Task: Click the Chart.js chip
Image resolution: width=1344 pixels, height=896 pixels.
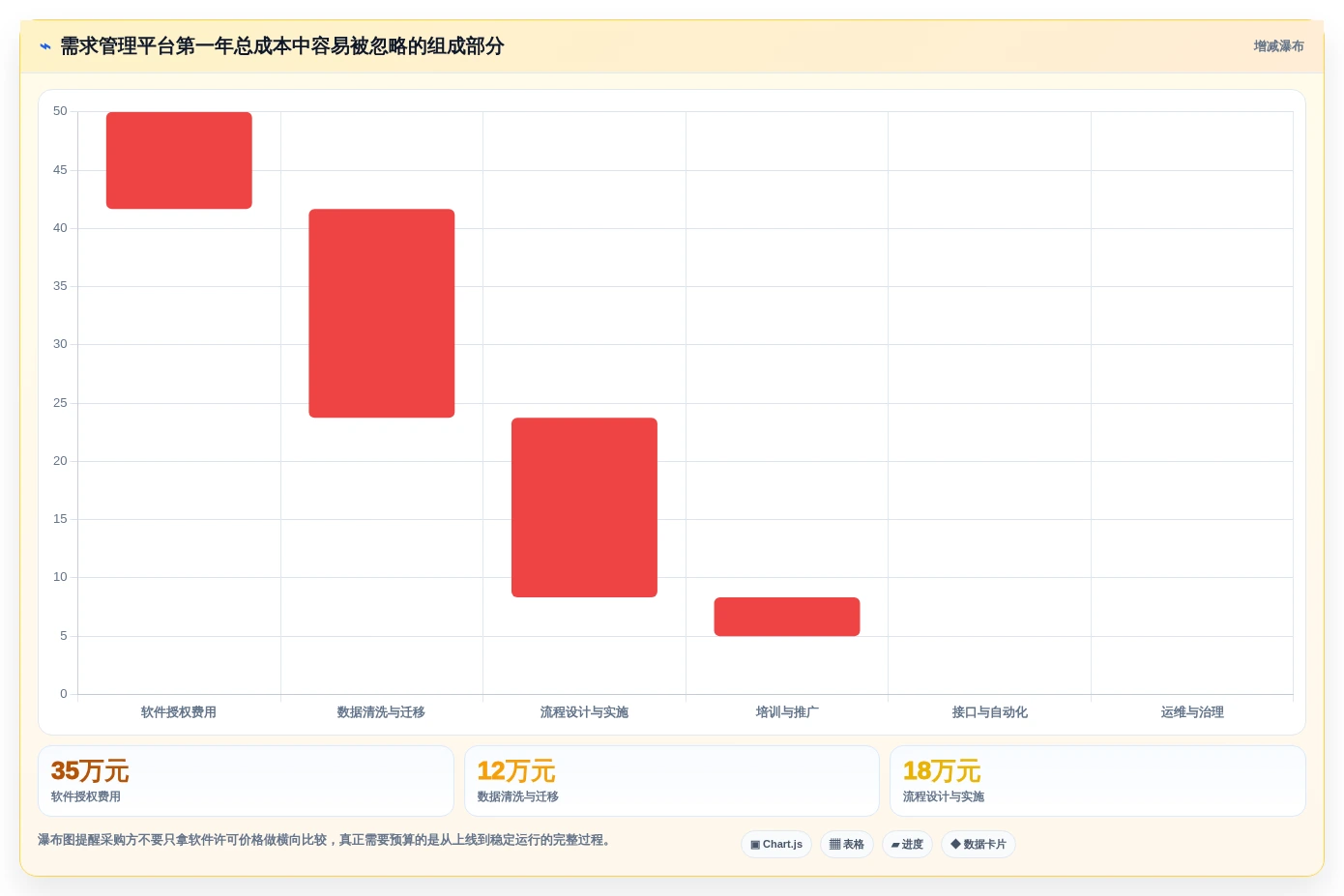Action: tap(776, 844)
